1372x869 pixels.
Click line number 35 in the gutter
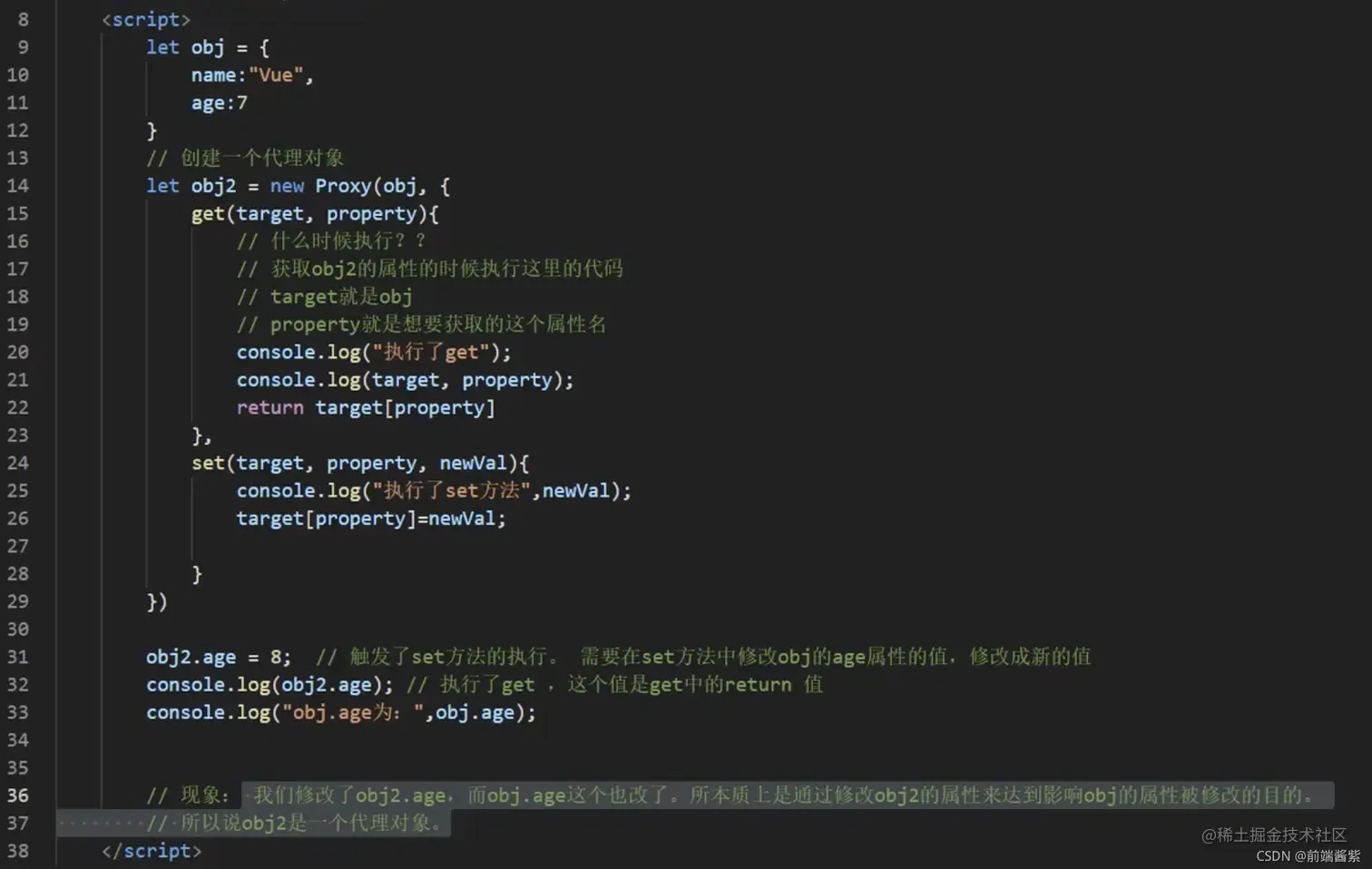18,768
